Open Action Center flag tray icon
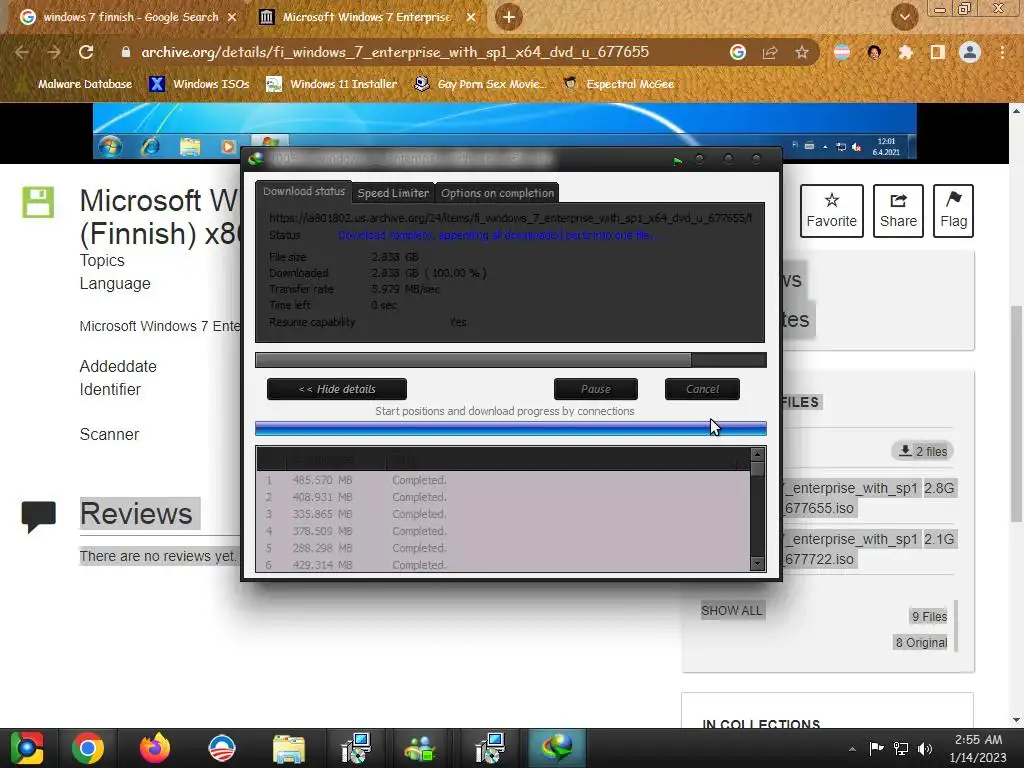 [x=876, y=748]
